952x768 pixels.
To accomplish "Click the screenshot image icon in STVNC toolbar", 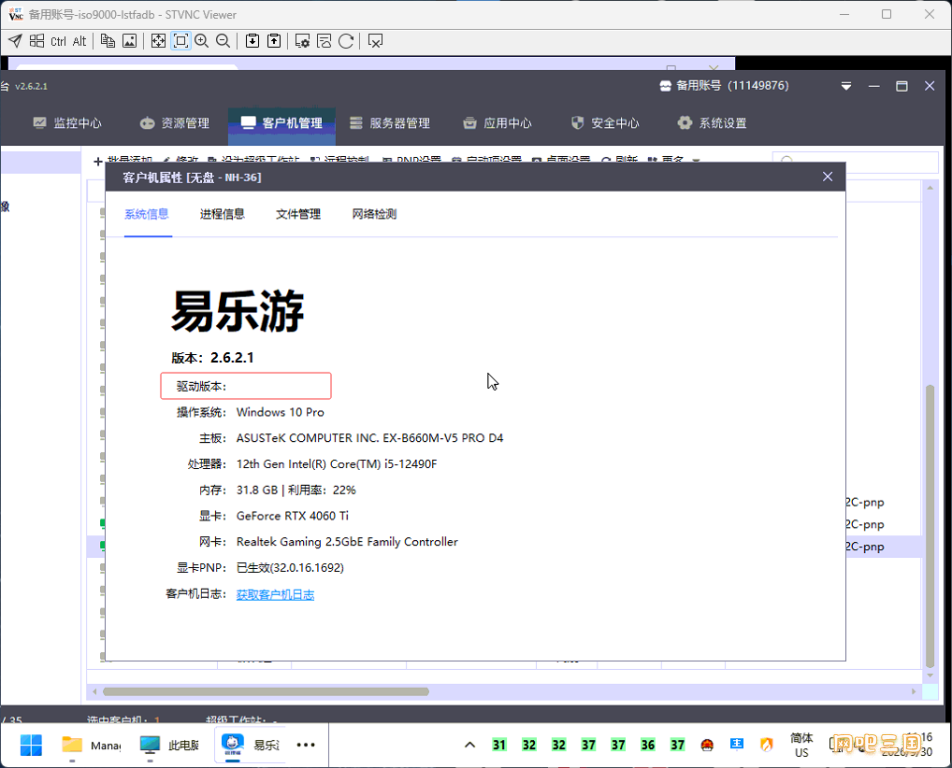I will pos(129,41).
